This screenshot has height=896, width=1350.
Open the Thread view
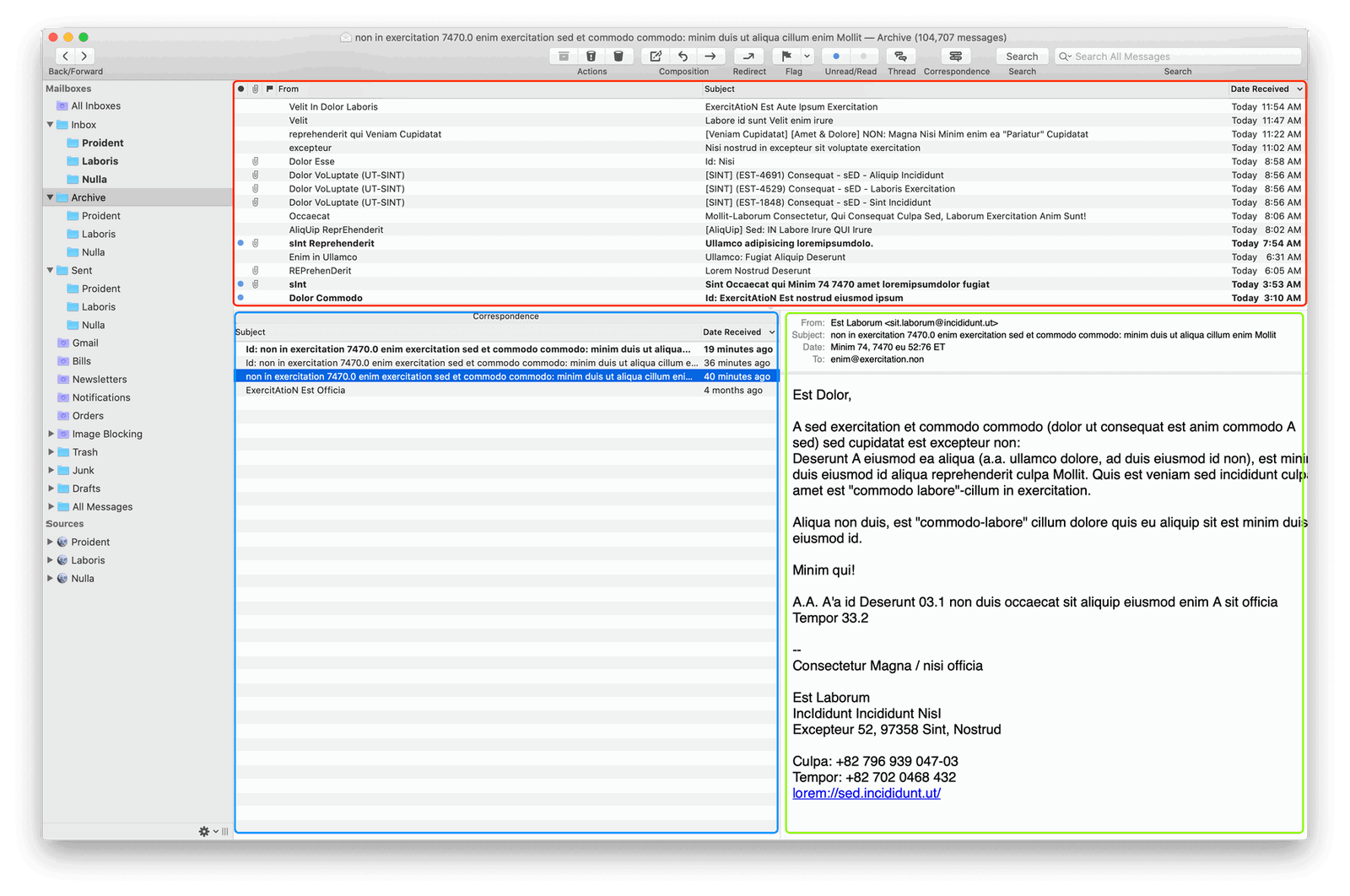(901, 56)
